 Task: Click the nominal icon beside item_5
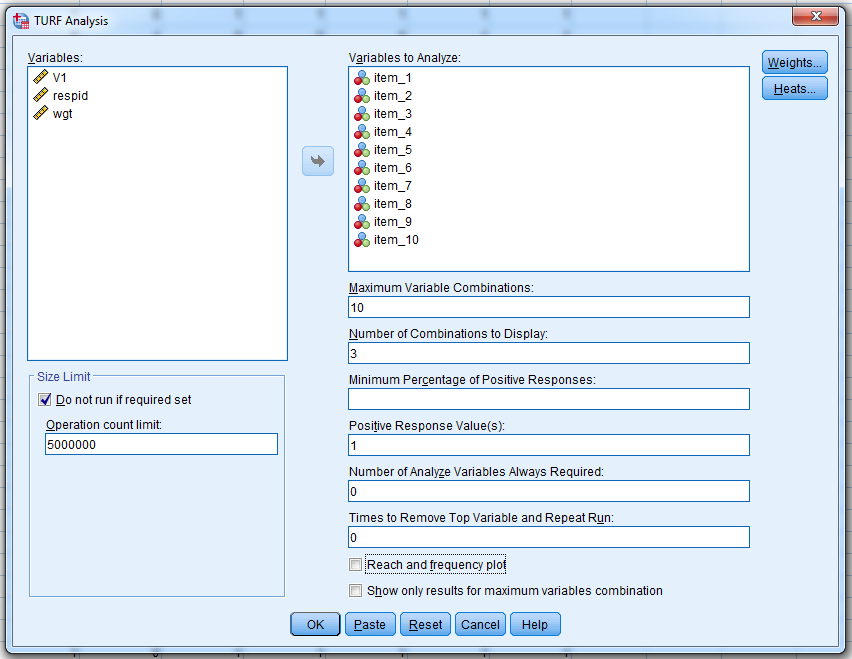[361, 149]
